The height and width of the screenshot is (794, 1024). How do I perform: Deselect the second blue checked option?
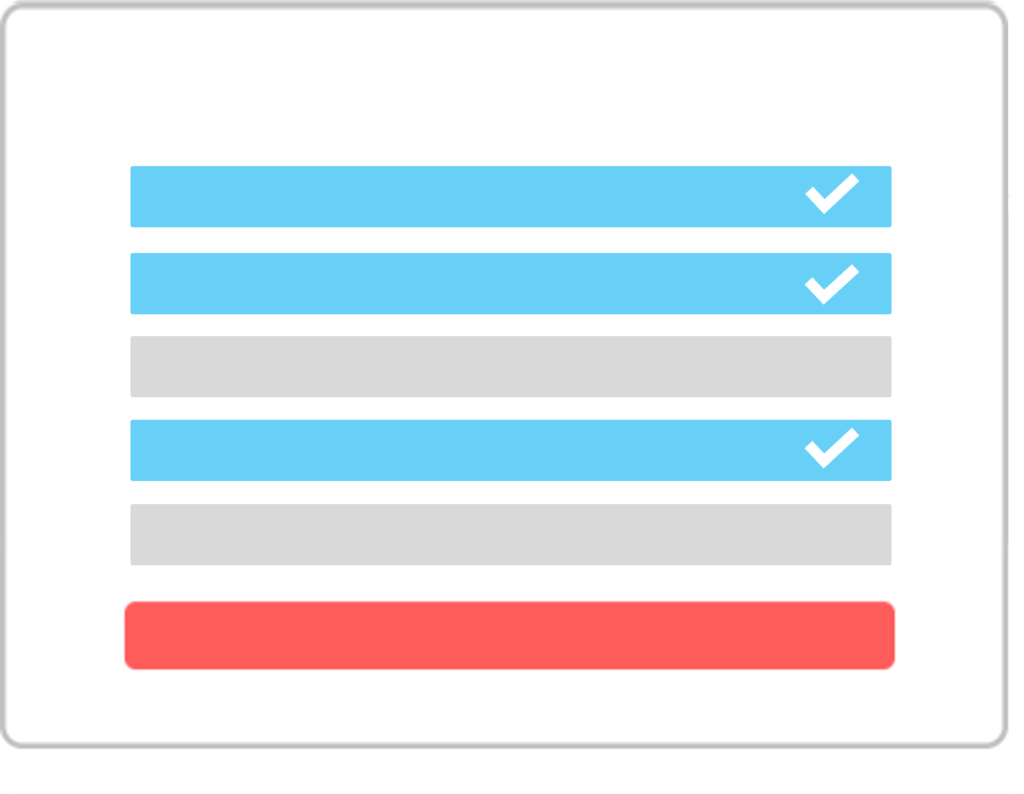(x=511, y=283)
